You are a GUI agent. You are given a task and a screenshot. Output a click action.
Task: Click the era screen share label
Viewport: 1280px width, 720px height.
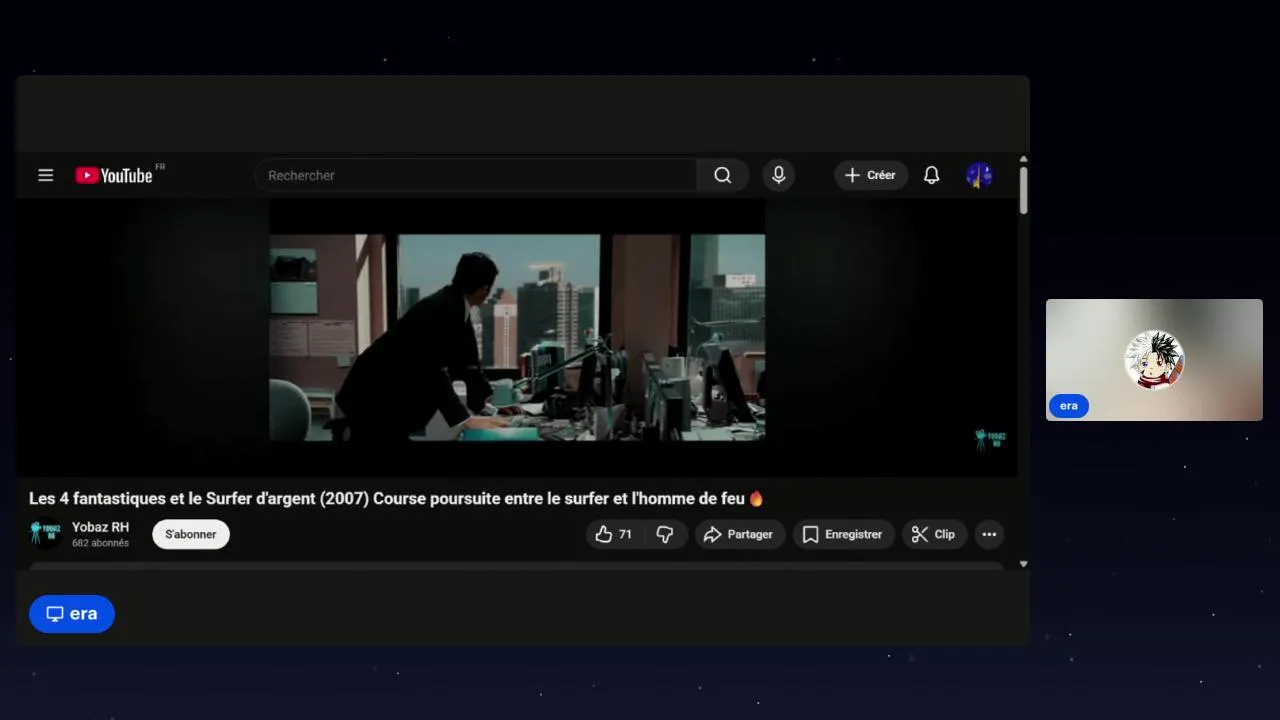click(72, 614)
